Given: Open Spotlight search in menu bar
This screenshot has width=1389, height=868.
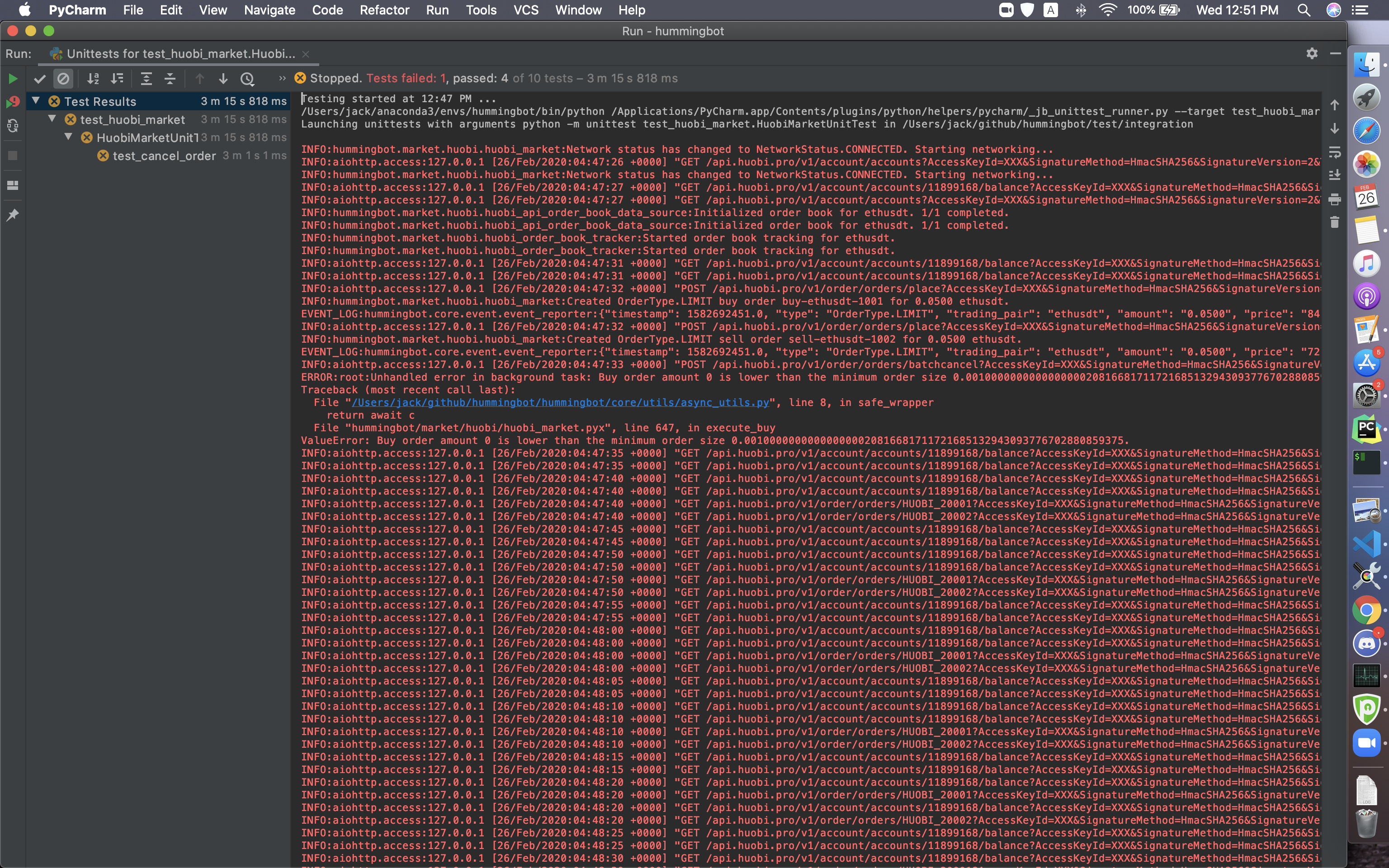Looking at the screenshot, I should click(1304, 10).
